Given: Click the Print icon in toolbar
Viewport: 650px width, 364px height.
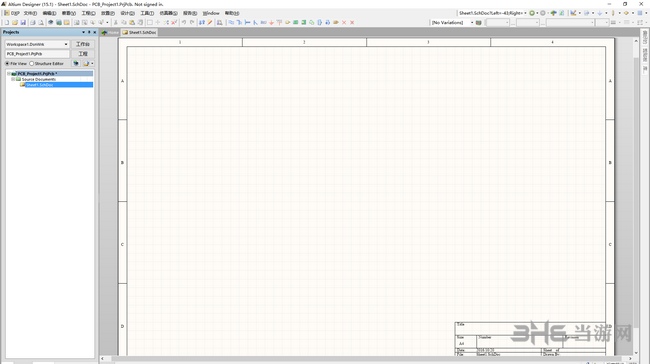Looking at the screenshot, I should [33, 22].
